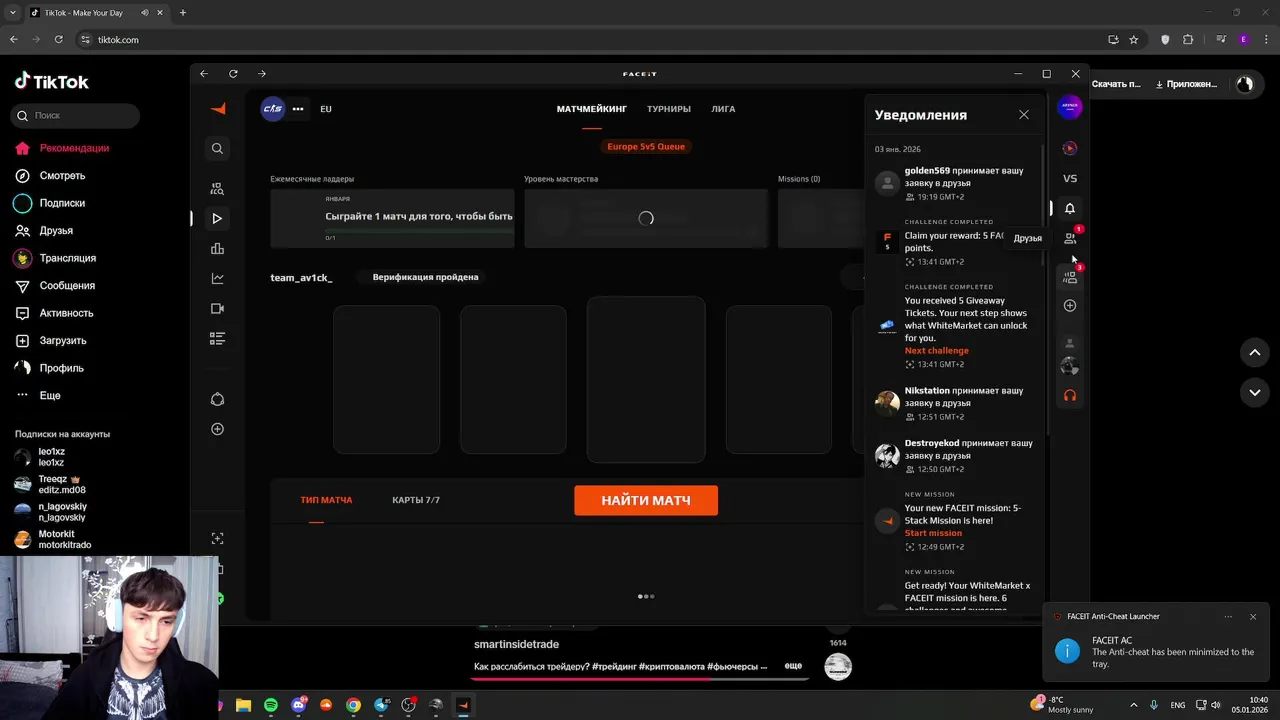
Task: Reload the FACEIT client page
Action: click(x=233, y=73)
